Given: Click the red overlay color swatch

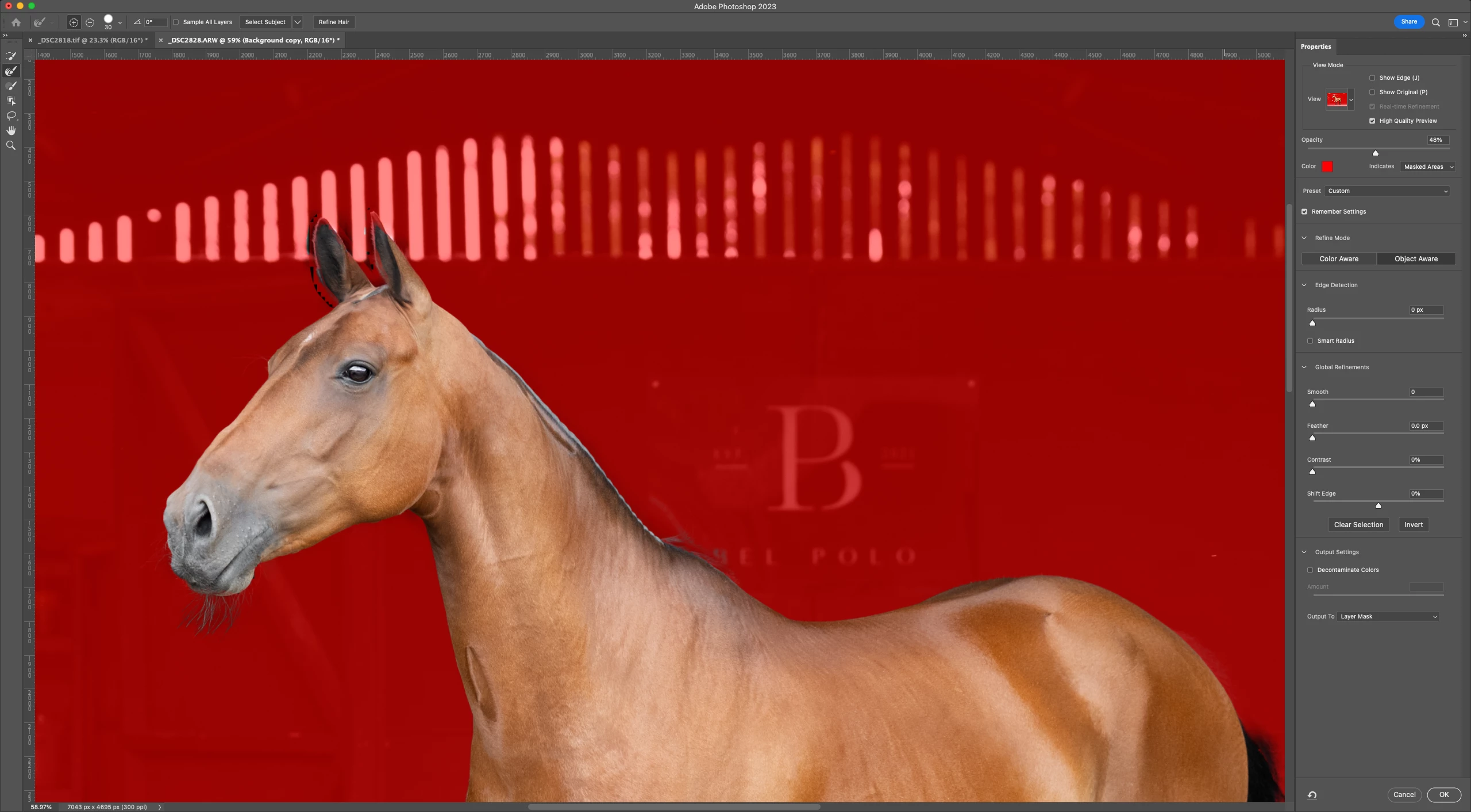Looking at the screenshot, I should 1327,167.
